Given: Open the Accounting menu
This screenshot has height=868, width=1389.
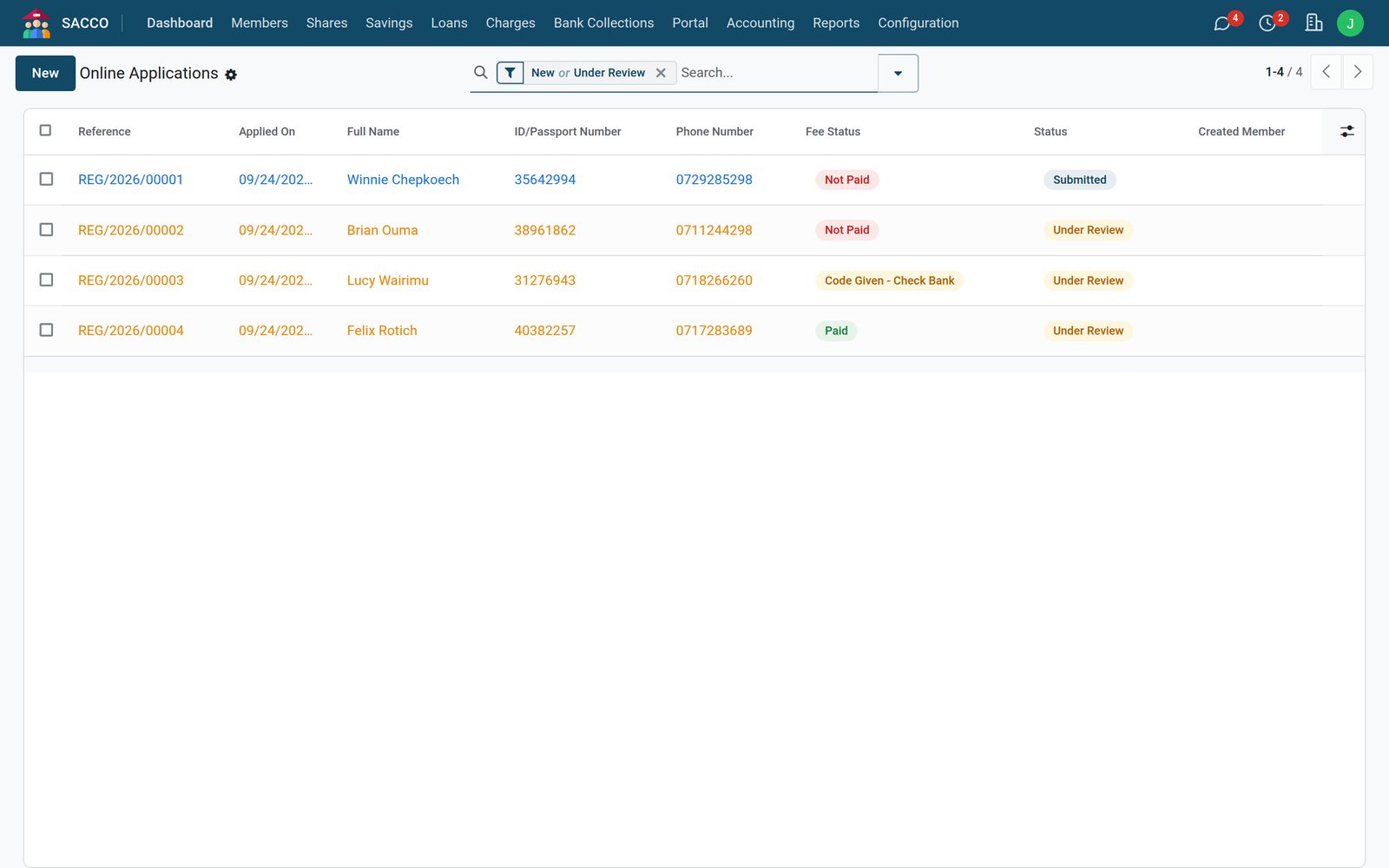Looking at the screenshot, I should pos(760,23).
